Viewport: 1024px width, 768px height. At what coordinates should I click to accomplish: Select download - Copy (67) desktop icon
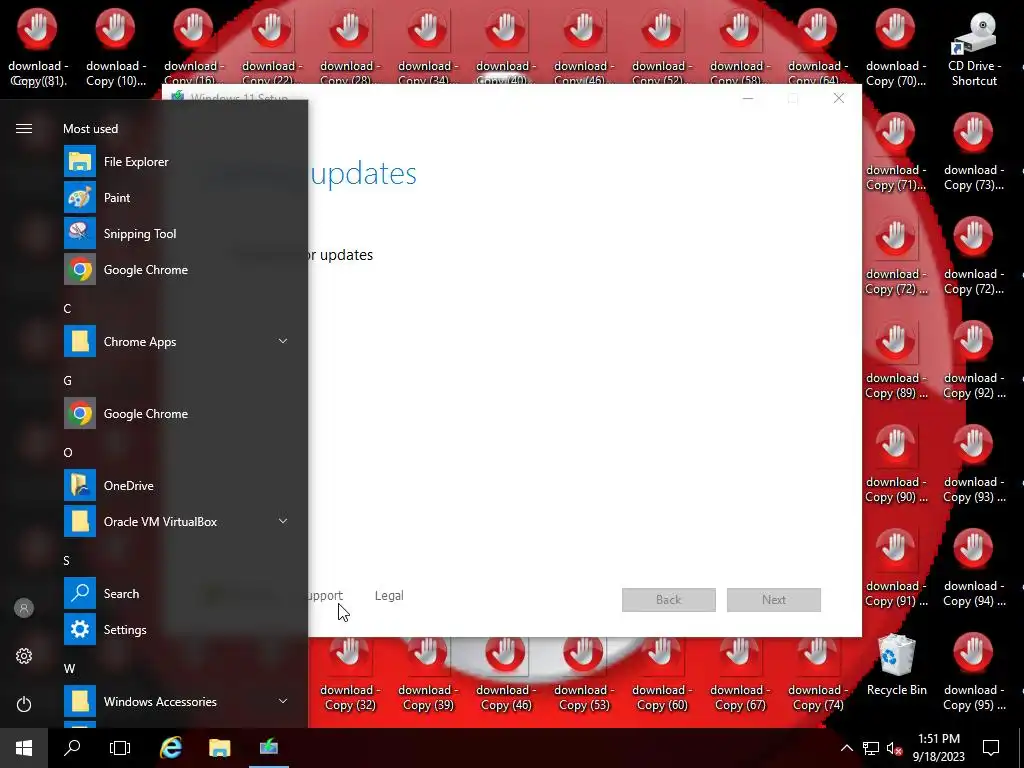[x=740, y=675]
